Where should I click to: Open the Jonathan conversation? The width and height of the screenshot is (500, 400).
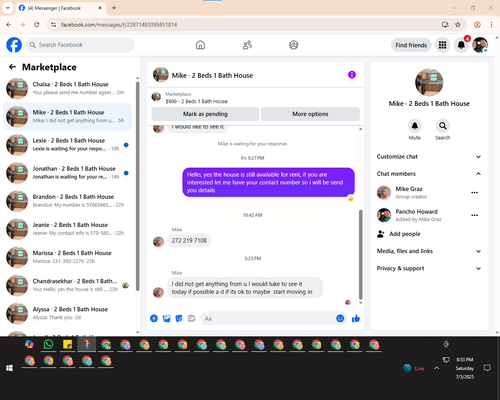point(68,173)
